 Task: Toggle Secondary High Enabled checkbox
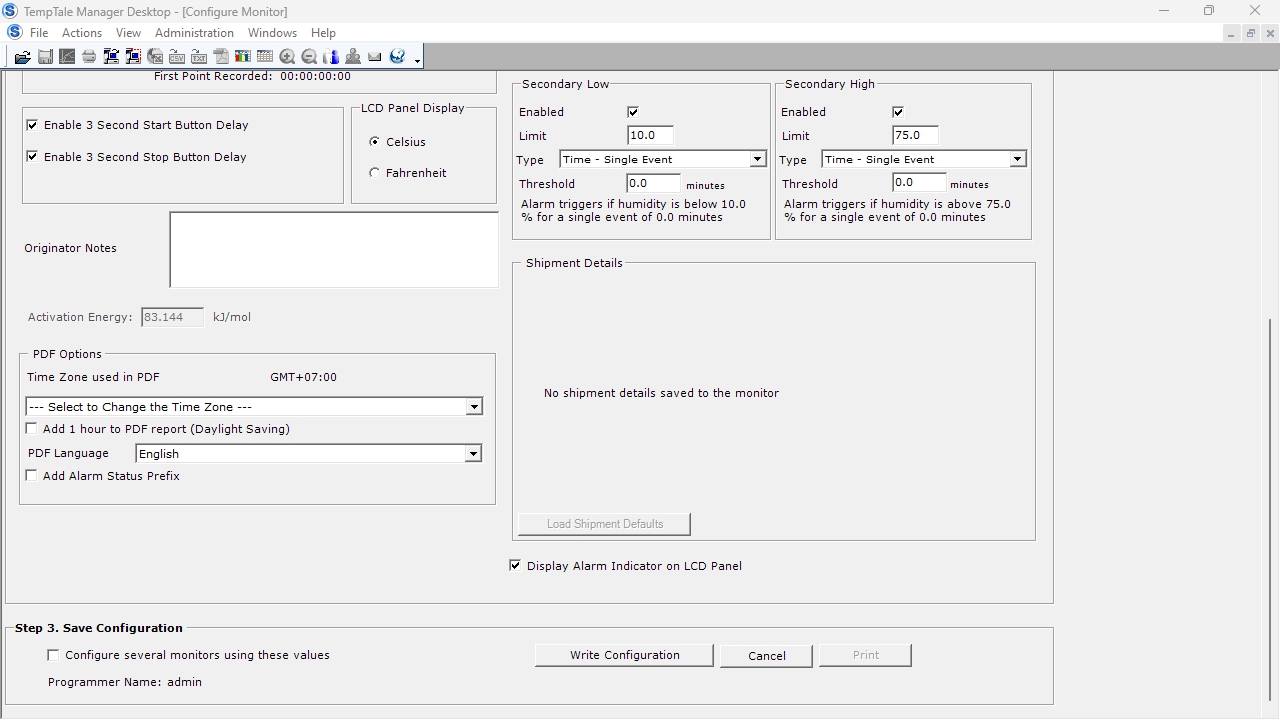pyautogui.click(x=898, y=112)
